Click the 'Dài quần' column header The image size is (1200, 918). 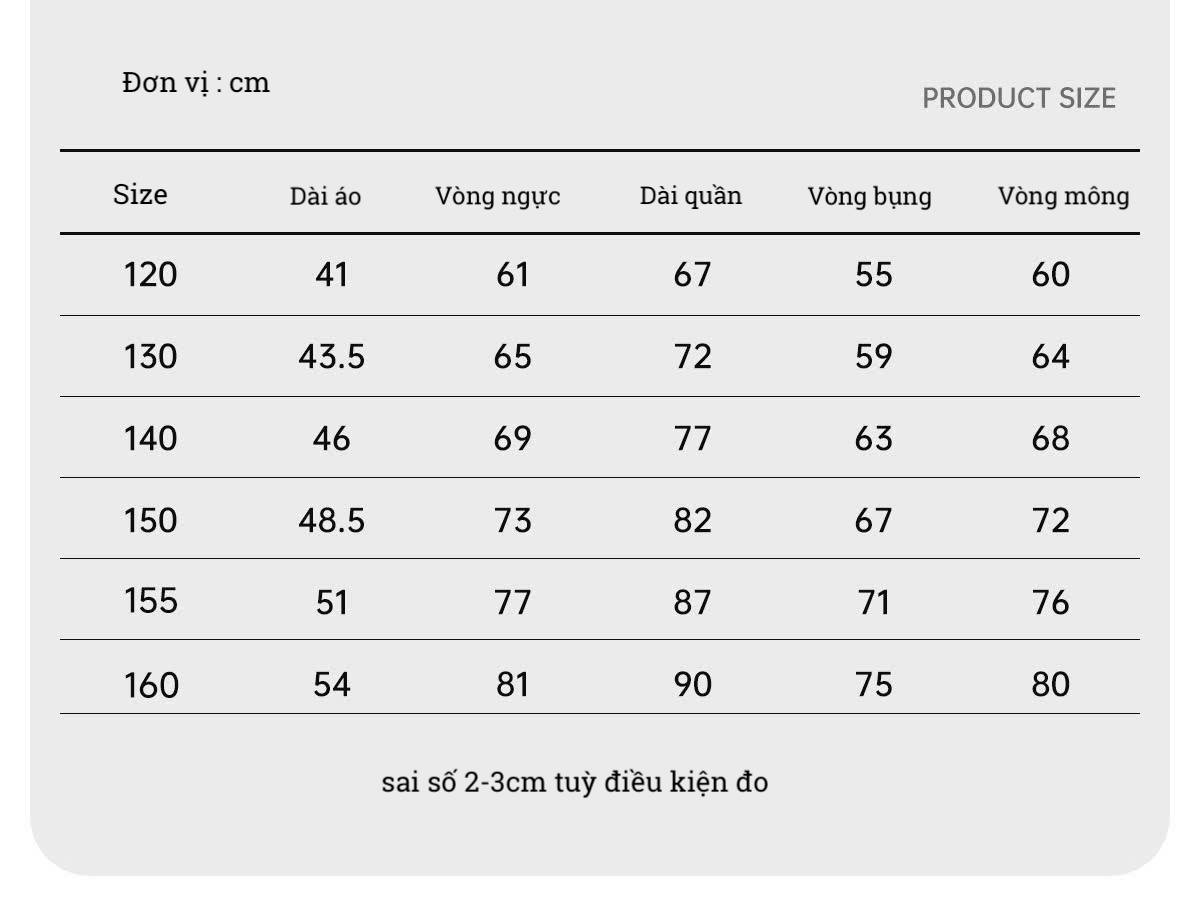[x=691, y=196]
